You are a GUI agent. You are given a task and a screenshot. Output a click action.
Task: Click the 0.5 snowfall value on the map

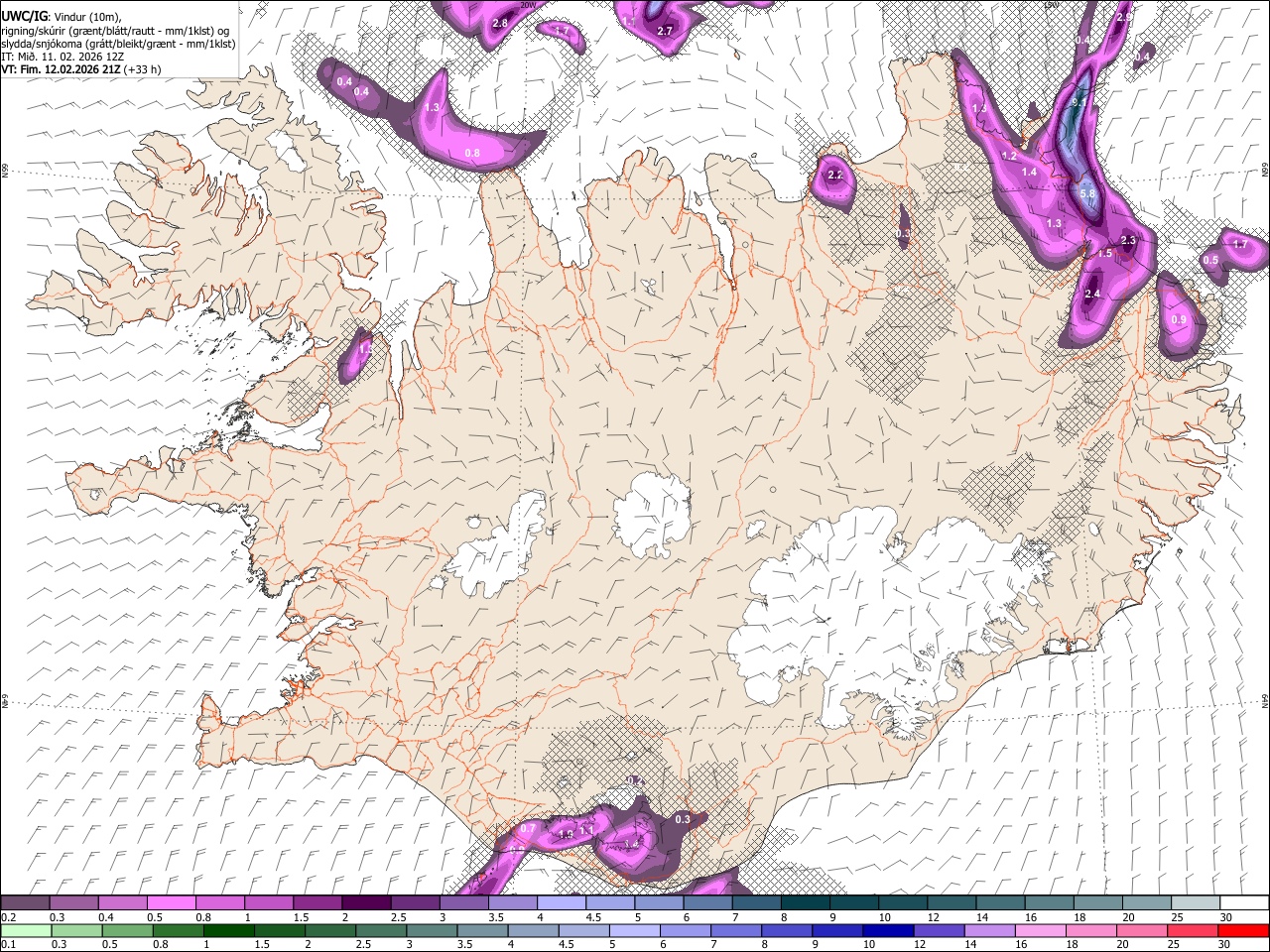tap(1210, 260)
